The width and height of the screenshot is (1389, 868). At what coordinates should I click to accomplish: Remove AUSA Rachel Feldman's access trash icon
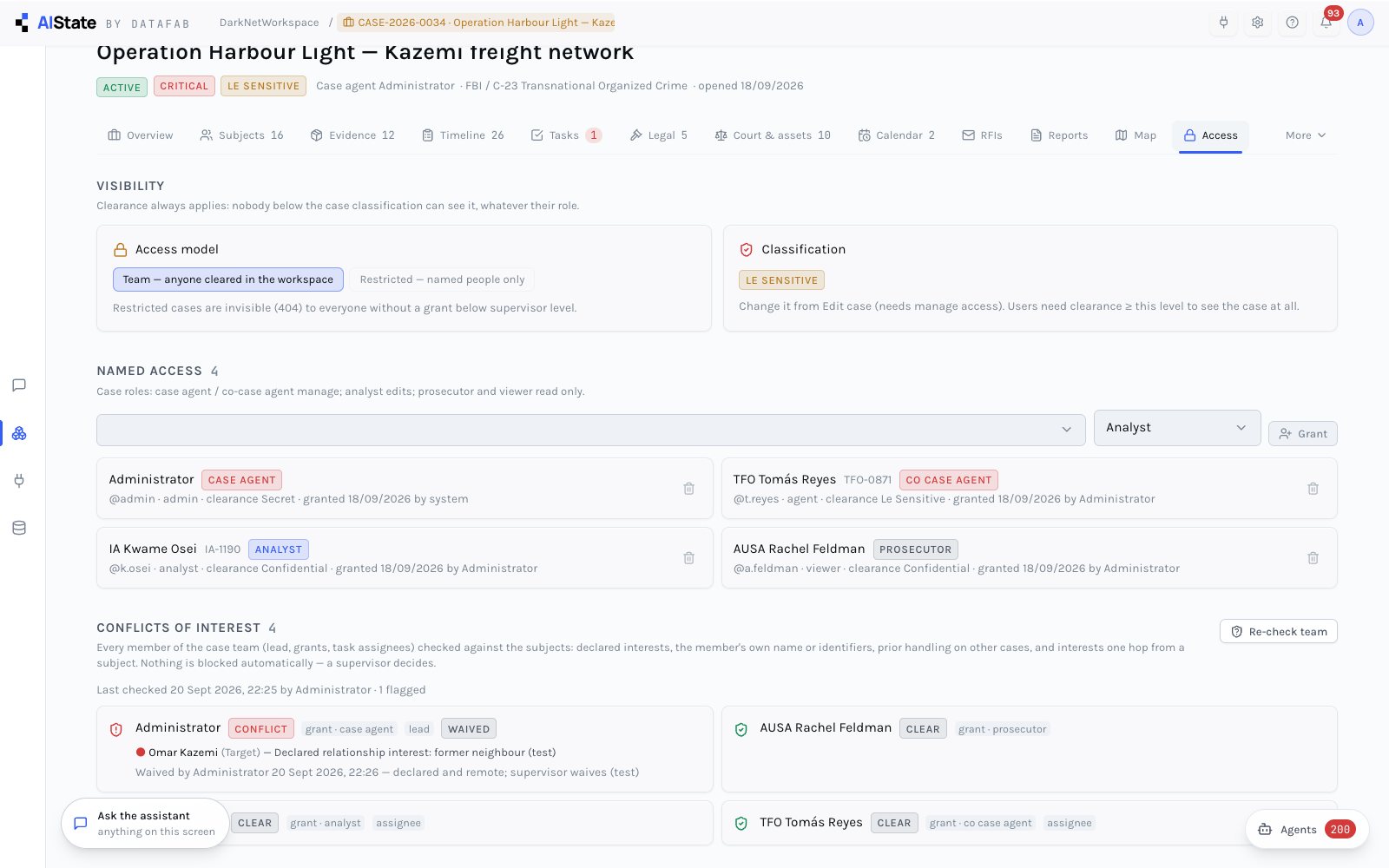coord(1313,558)
